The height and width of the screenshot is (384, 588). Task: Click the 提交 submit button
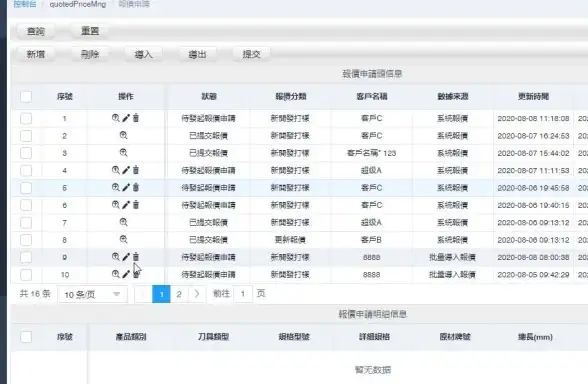(x=251, y=54)
